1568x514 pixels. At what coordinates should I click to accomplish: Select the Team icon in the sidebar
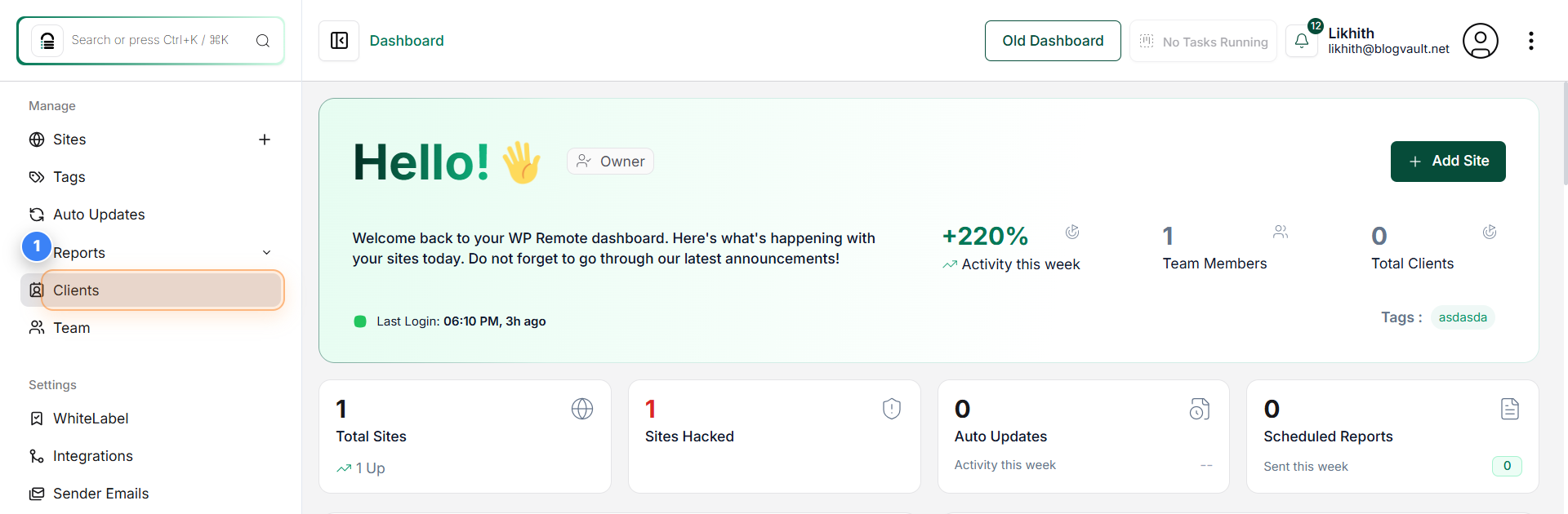pyautogui.click(x=36, y=327)
